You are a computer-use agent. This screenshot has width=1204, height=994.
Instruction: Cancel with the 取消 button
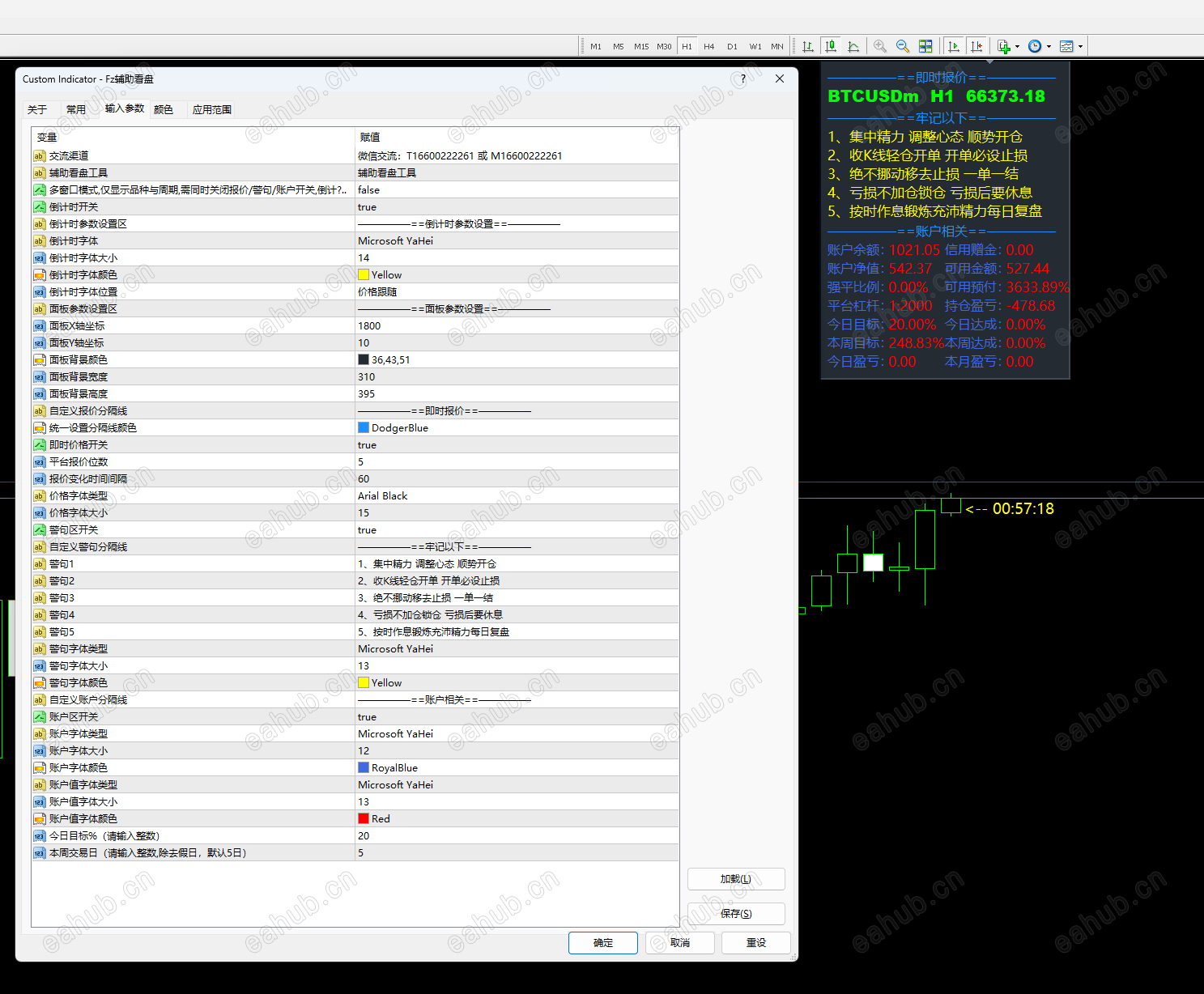click(x=680, y=943)
